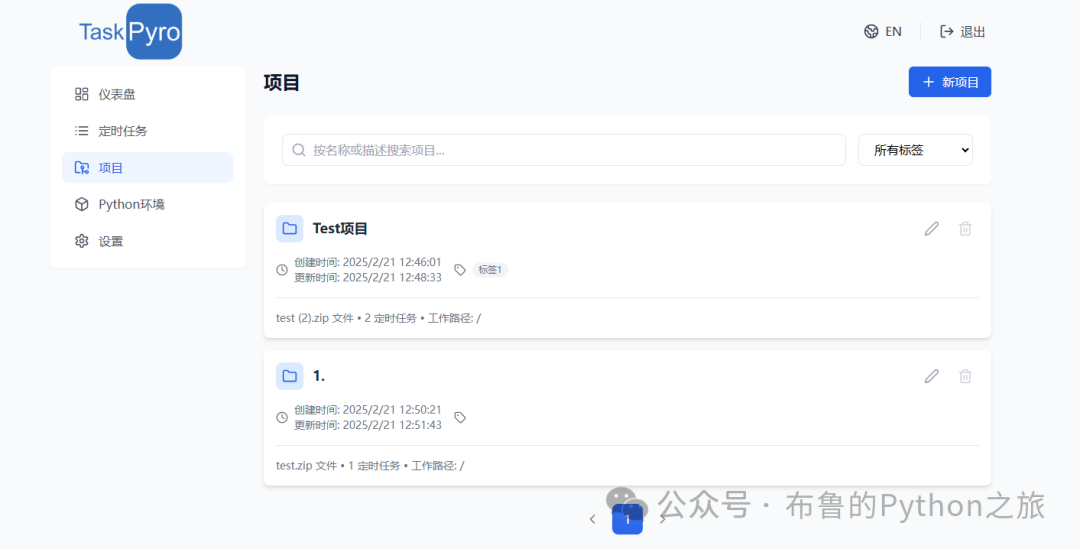Select page 1 in pagination
This screenshot has width=1080, height=549.
point(627,519)
